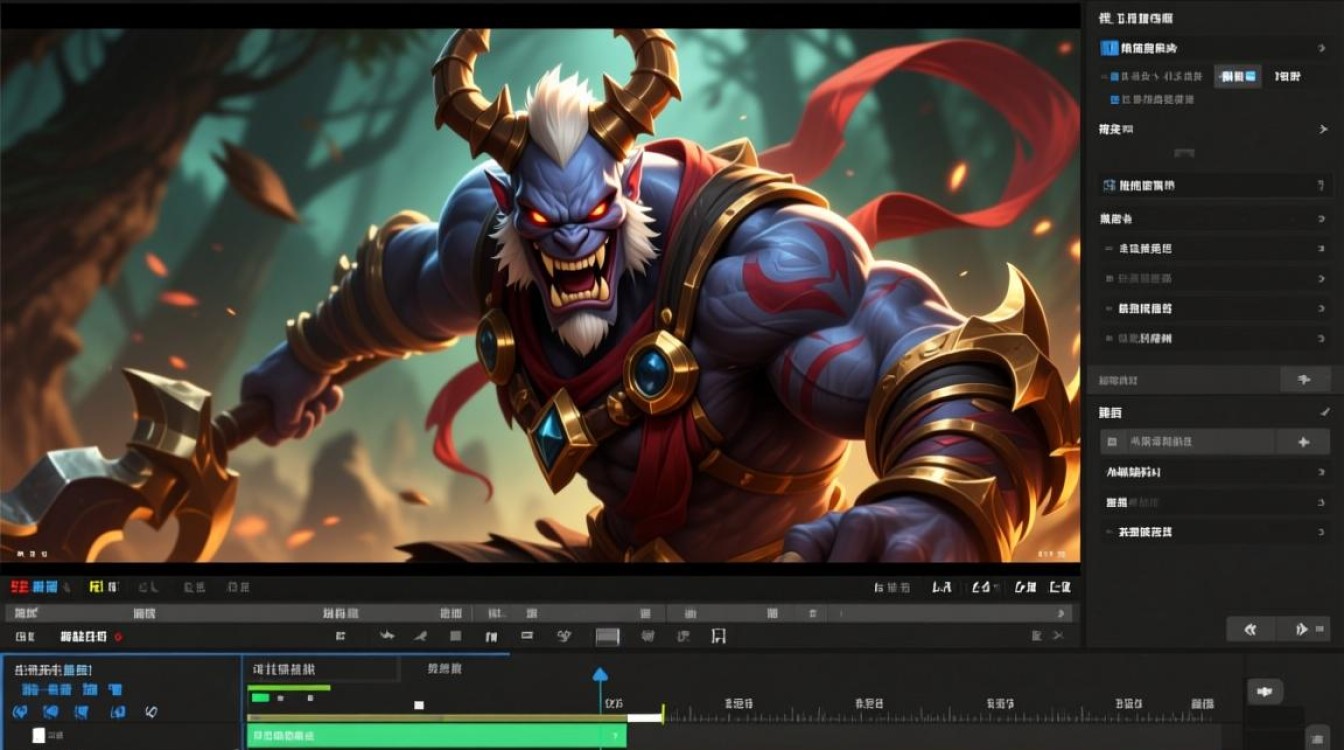Click the rewind double-chevron button in the right panel
Screen dimensions: 1344x750
click(x=1250, y=629)
